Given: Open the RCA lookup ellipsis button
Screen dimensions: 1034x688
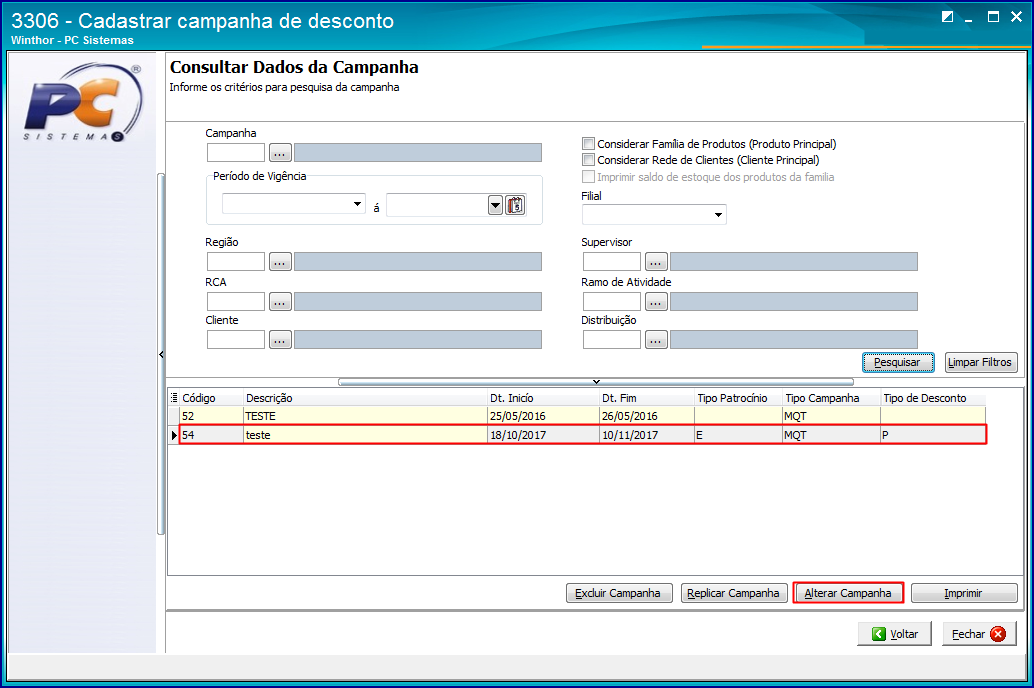Looking at the screenshot, I should (x=280, y=302).
